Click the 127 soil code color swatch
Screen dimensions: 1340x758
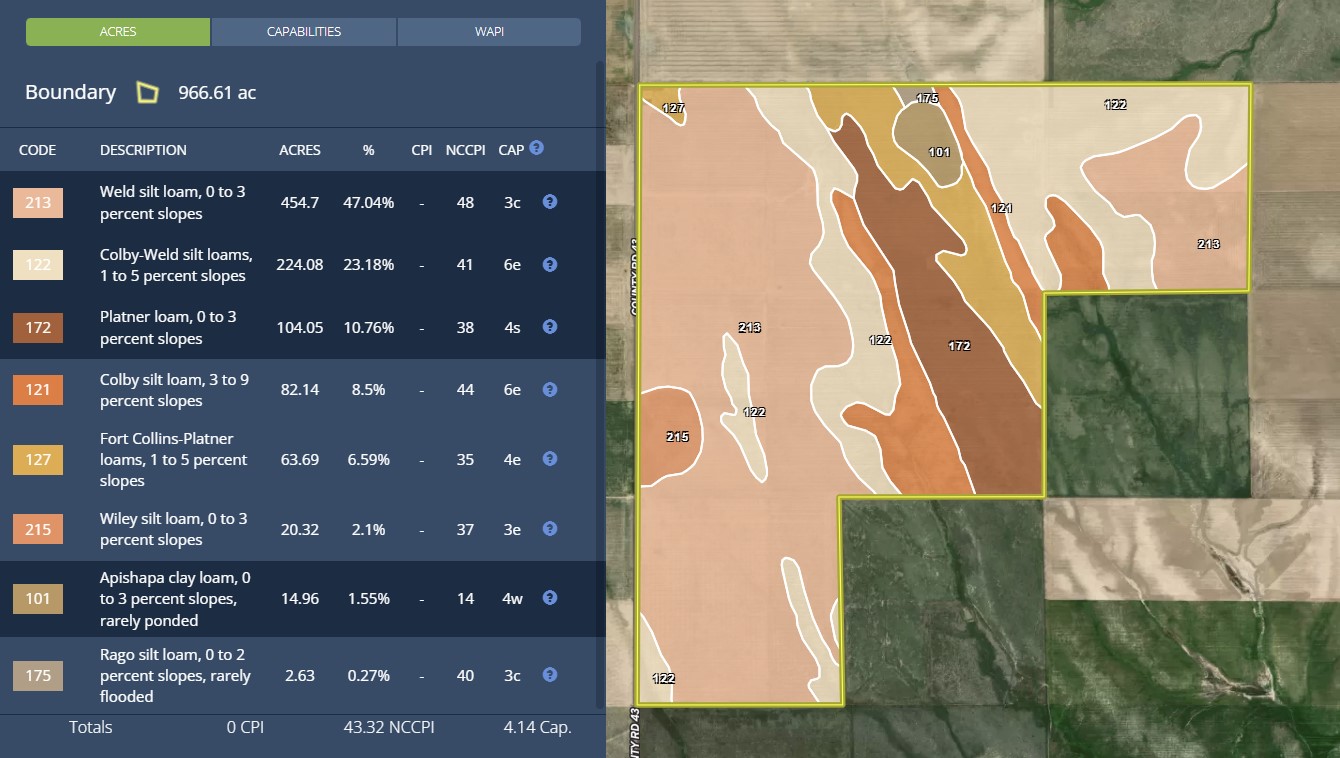point(38,460)
